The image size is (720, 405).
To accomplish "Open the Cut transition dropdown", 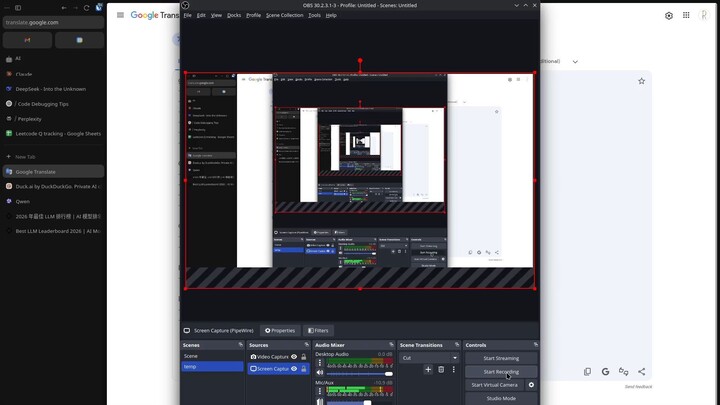I will 429,358.
